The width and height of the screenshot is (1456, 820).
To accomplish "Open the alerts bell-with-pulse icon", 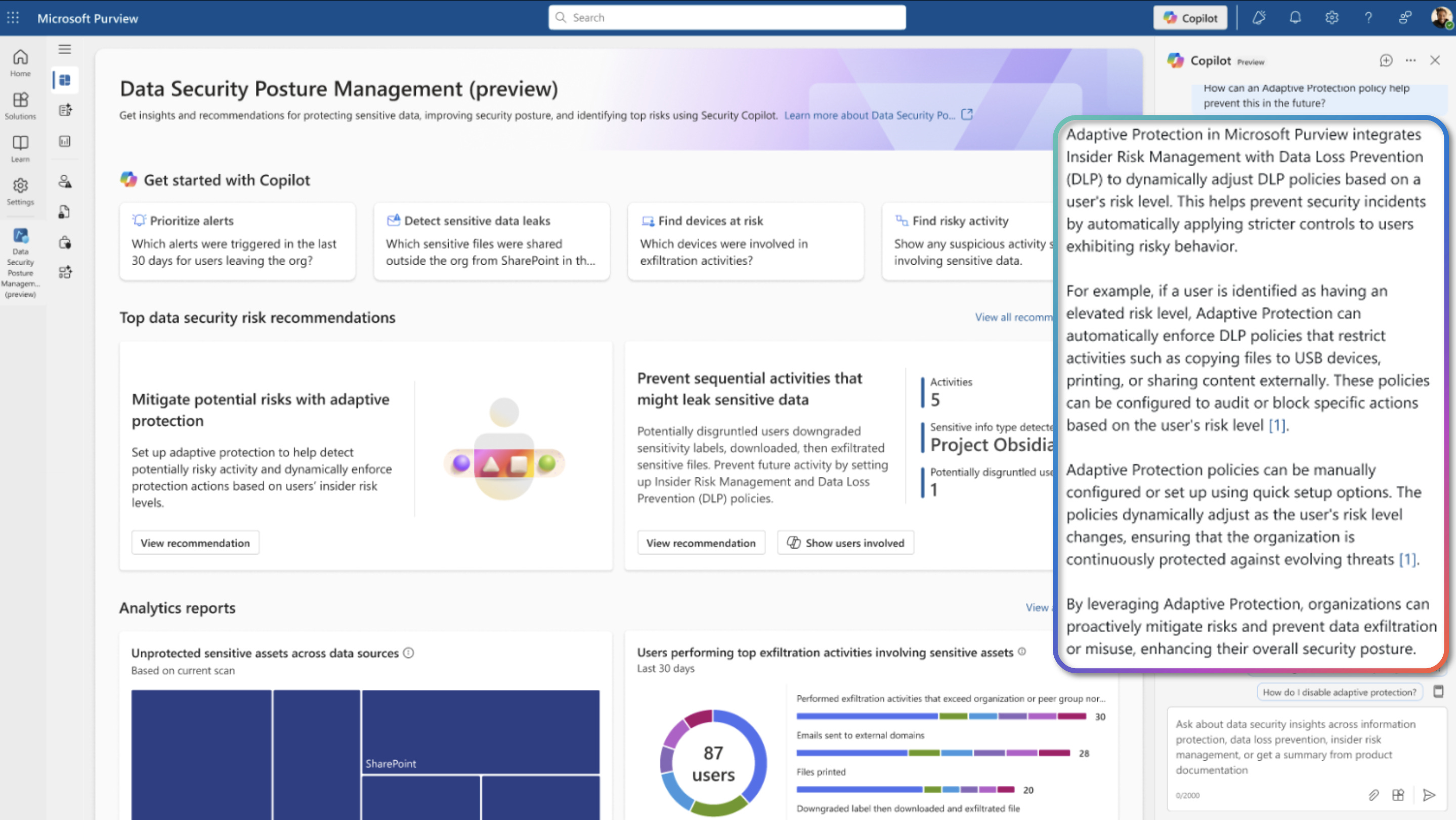I will point(1258,18).
